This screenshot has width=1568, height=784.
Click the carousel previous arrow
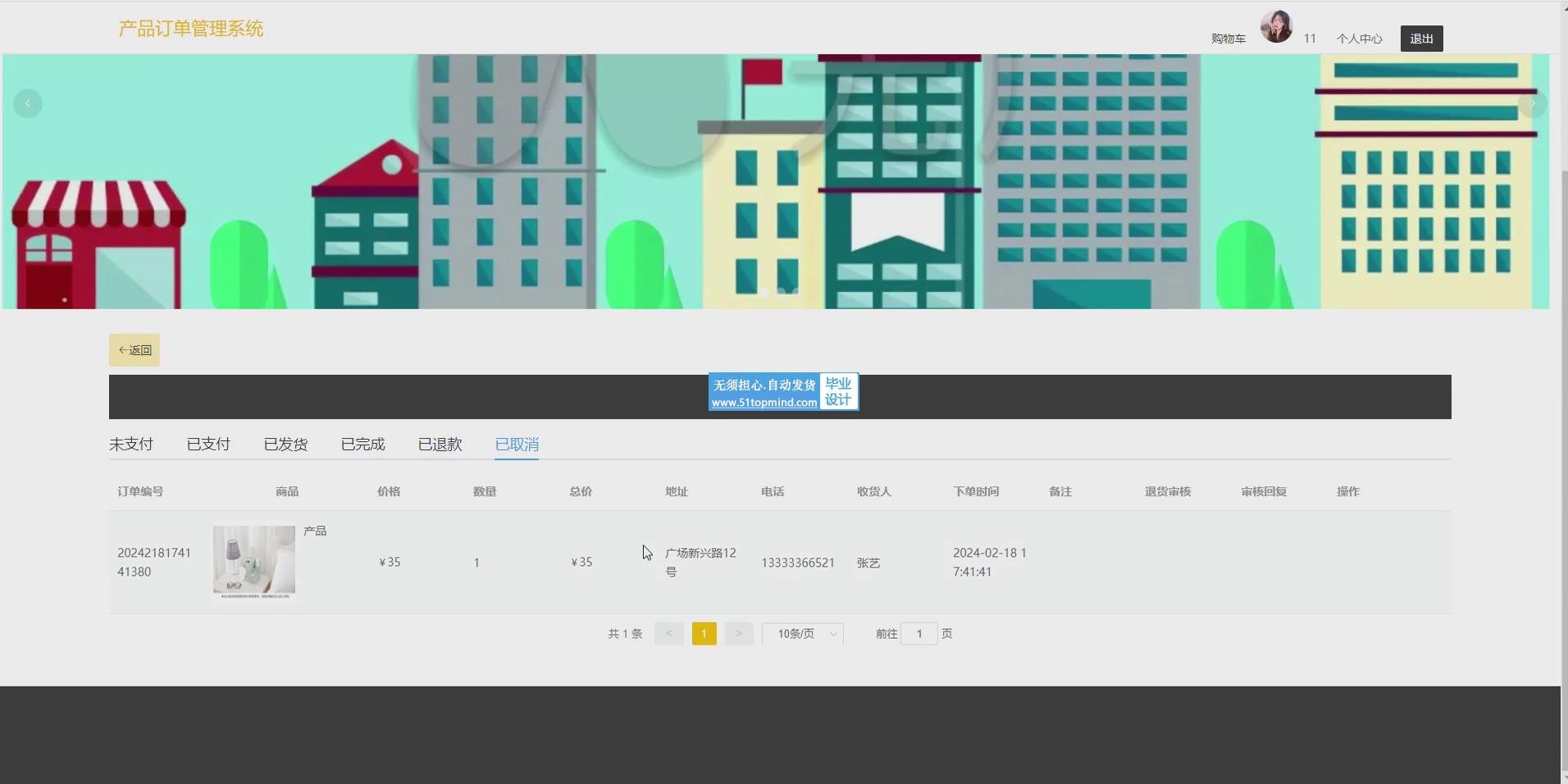click(28, 103)
